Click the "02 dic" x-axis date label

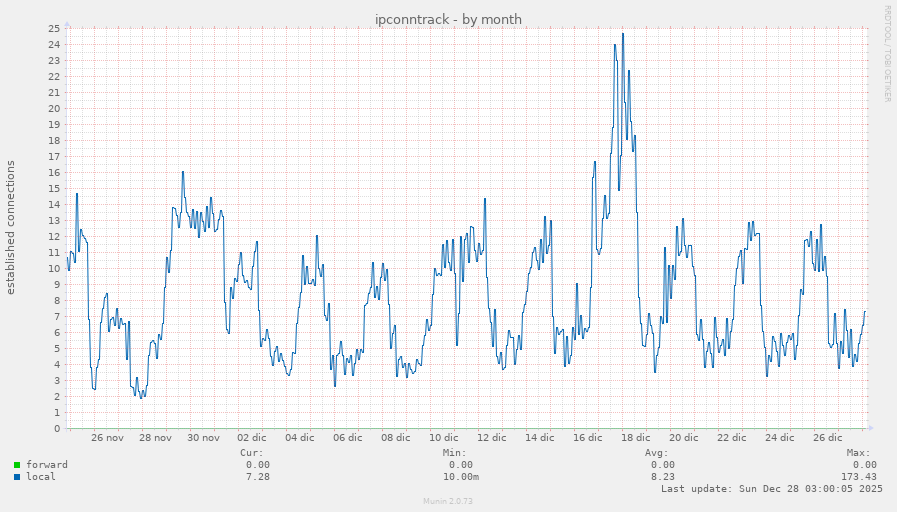click(252, 438)
